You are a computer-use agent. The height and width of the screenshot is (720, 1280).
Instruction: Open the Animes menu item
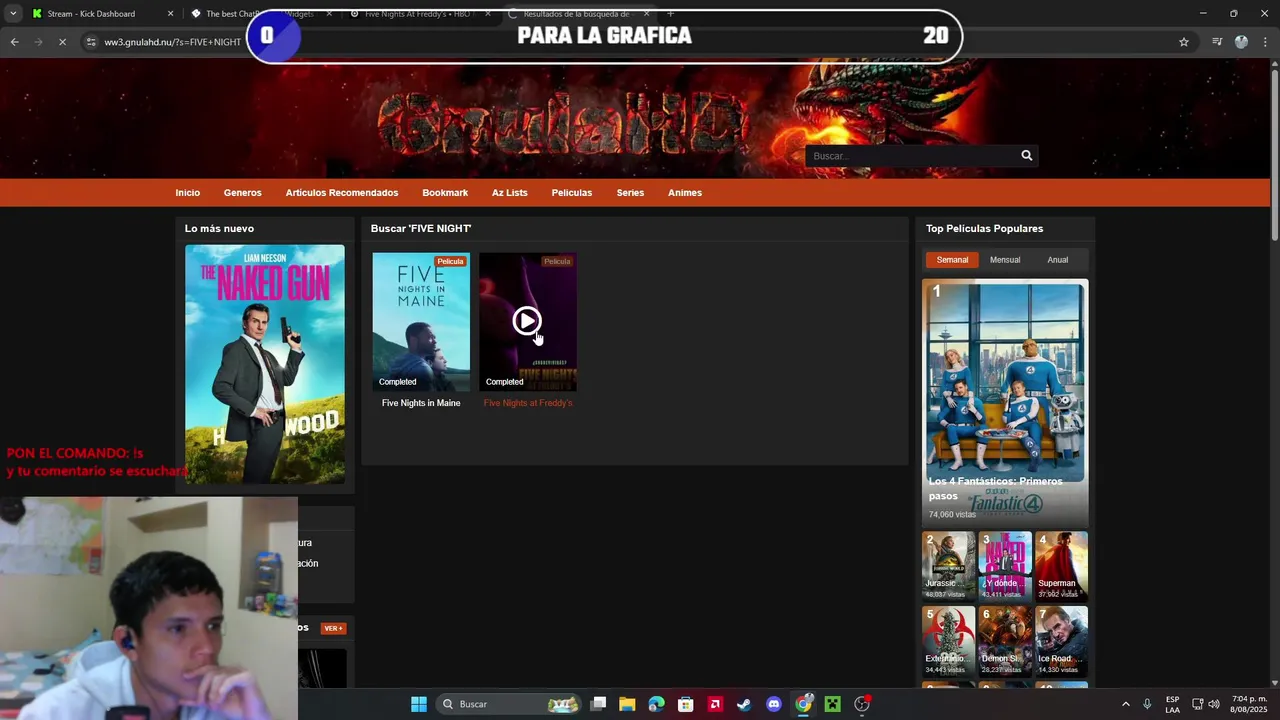[685, 193]
